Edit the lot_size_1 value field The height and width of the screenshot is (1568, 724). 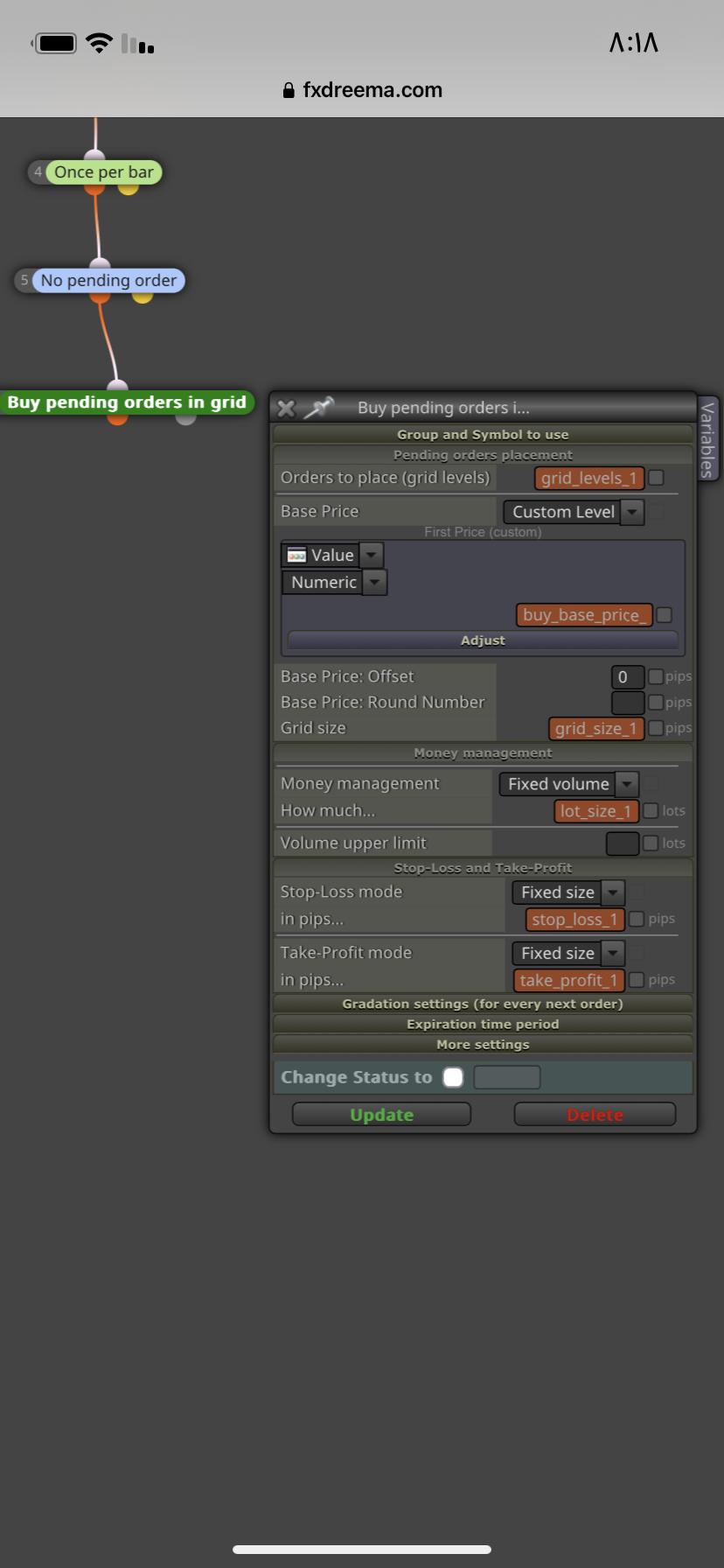596,811
